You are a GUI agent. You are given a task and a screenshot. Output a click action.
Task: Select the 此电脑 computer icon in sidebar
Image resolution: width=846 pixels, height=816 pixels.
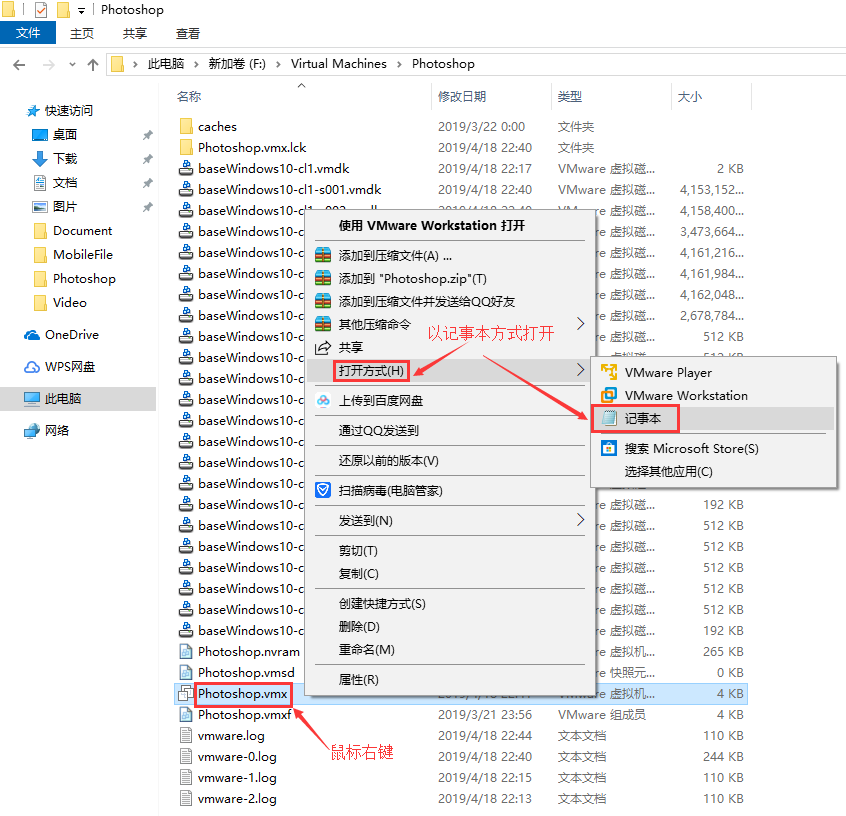point(32,399)
